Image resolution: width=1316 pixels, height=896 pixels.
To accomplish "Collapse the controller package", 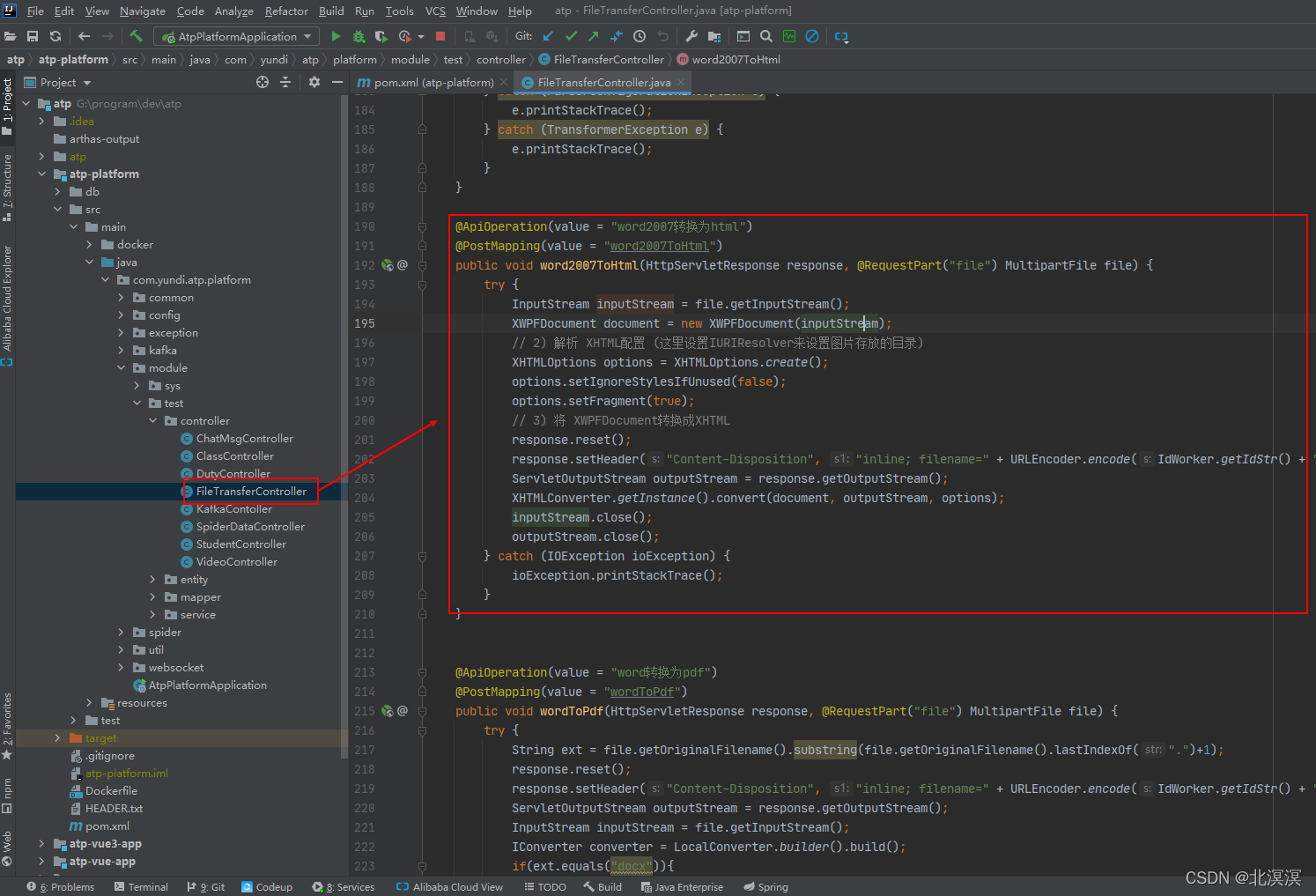I will [152, 420].
